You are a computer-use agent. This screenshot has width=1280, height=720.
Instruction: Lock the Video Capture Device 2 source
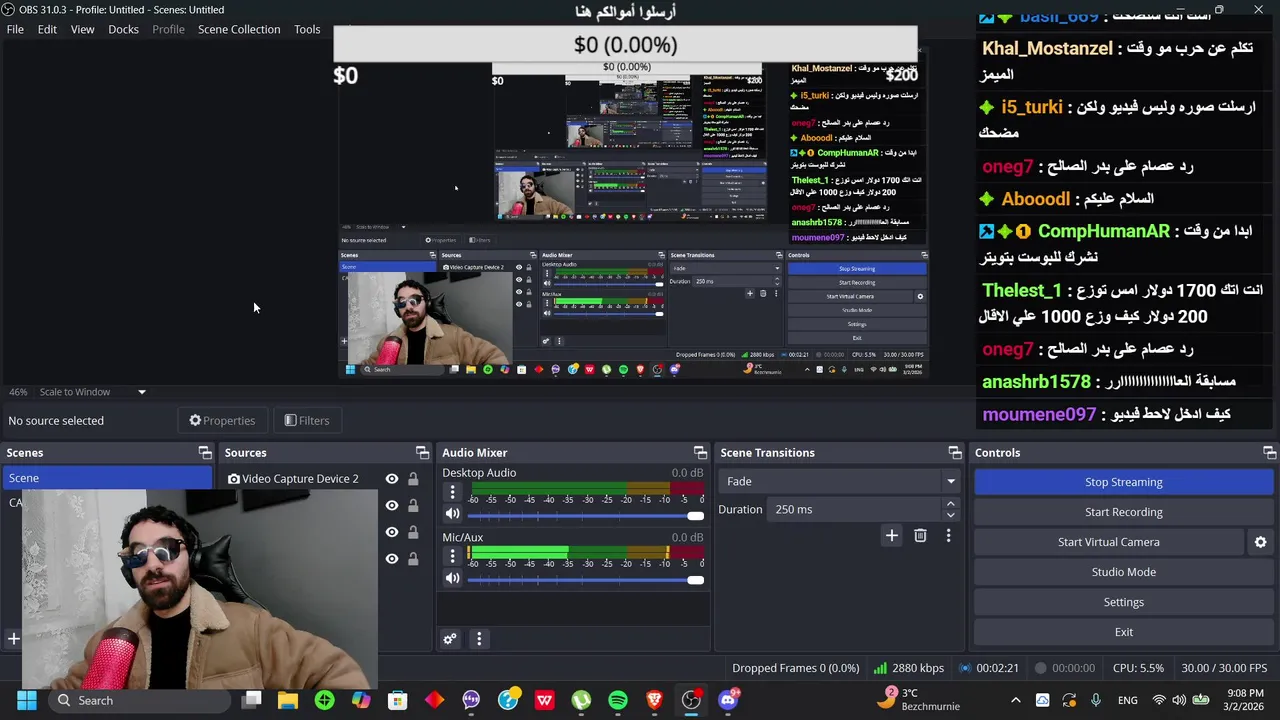pos(413,479)
